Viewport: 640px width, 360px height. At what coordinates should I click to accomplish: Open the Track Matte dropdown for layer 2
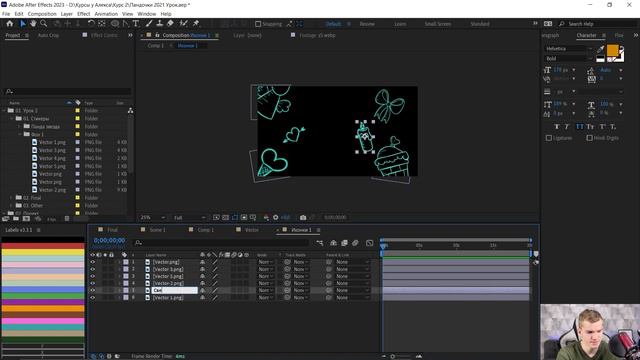[x=301, y=269]
